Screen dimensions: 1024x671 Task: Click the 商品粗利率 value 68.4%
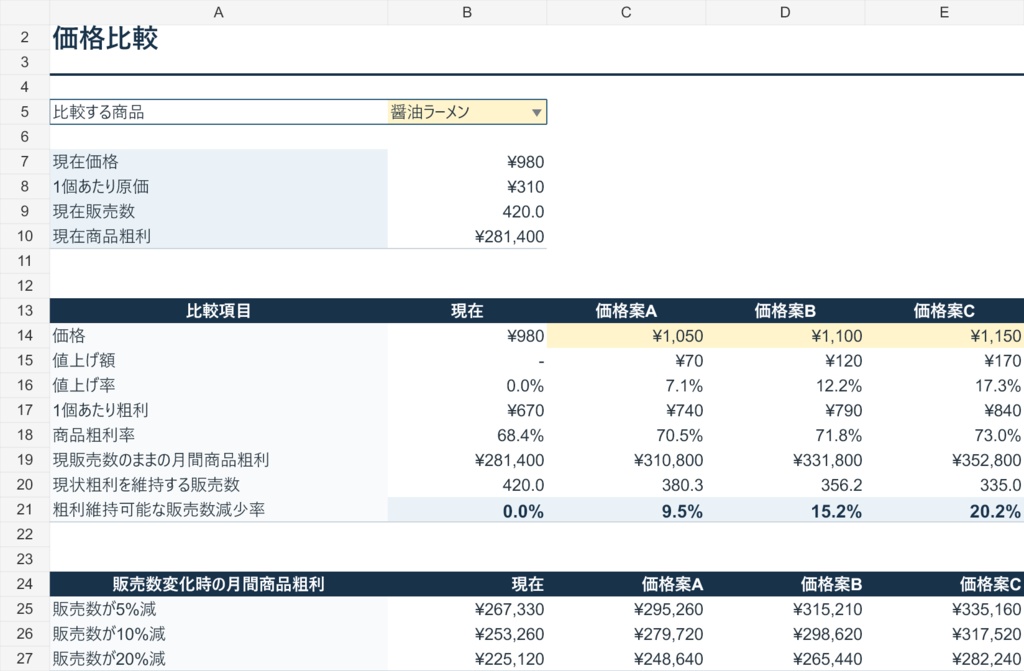coord(467,434)
